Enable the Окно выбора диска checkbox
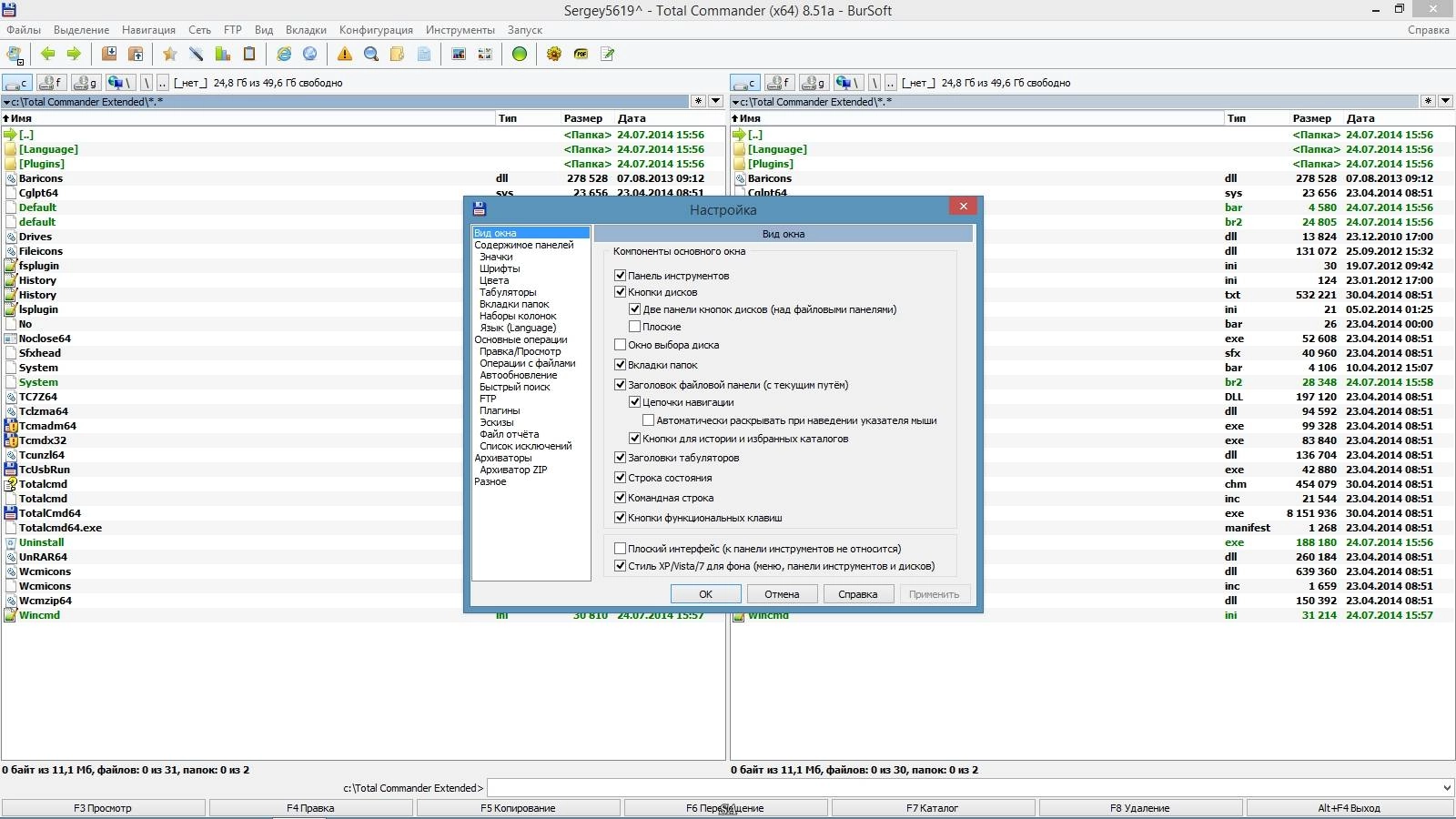 pyautogui.click(x=620, y=345)
